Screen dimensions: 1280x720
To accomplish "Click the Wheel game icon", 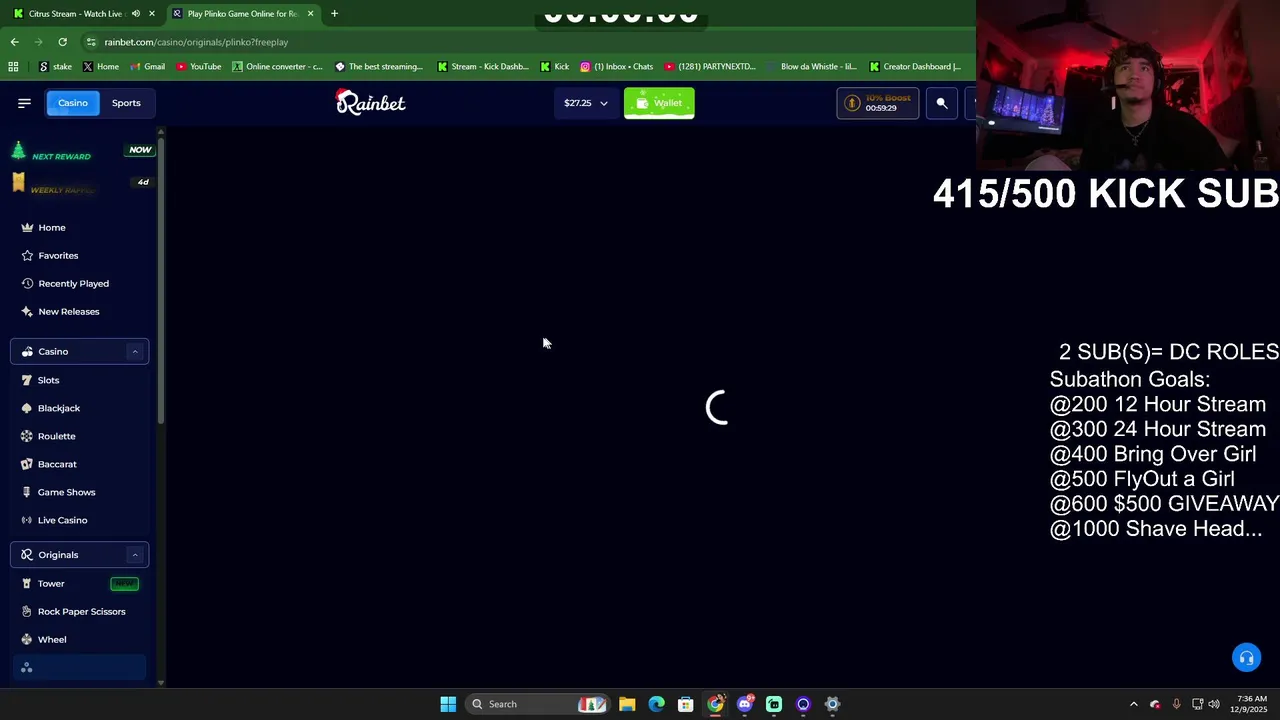I will (x=27, y=640).
